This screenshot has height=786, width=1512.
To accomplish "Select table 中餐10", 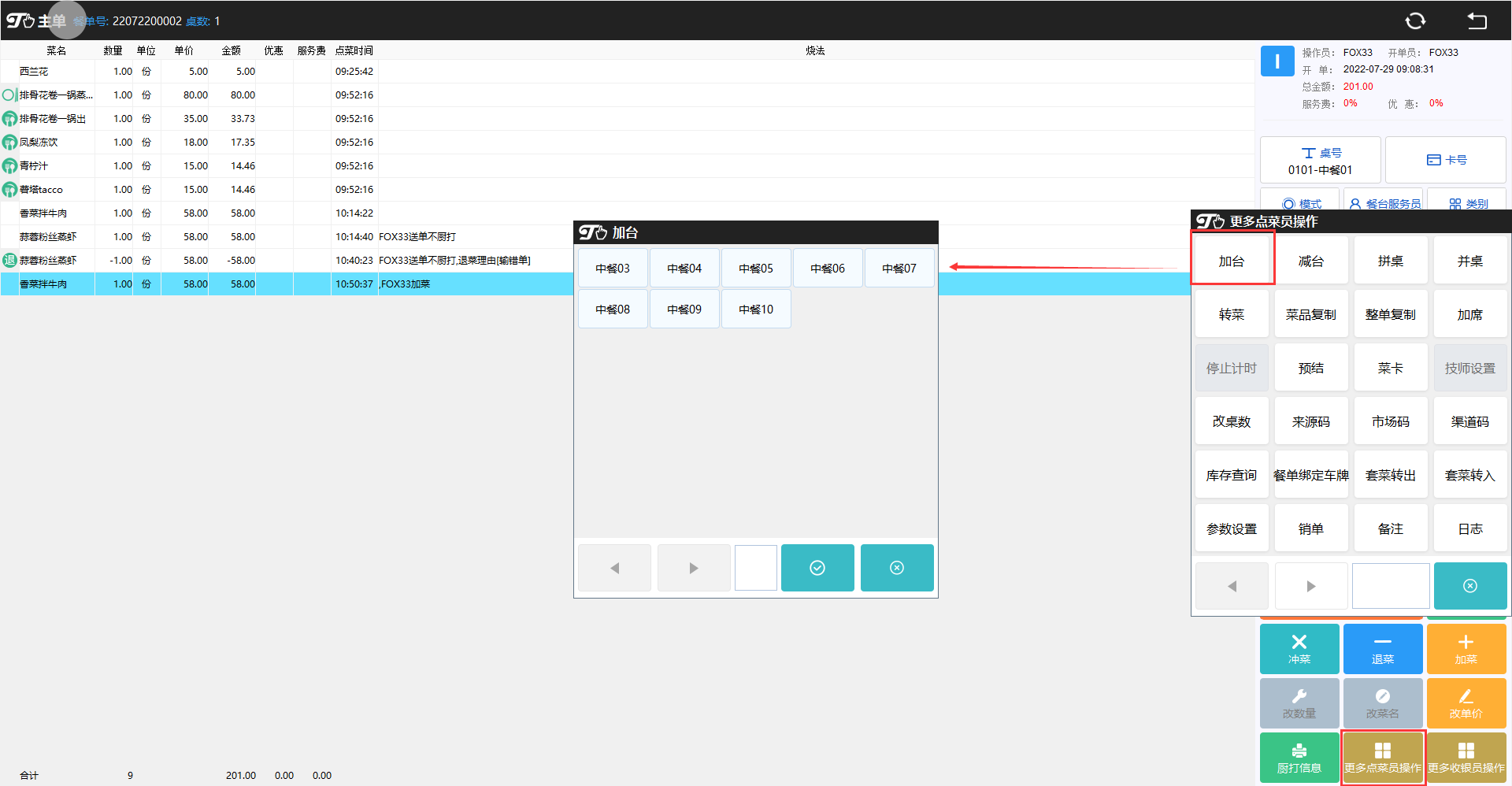I will tap(755, 310).
